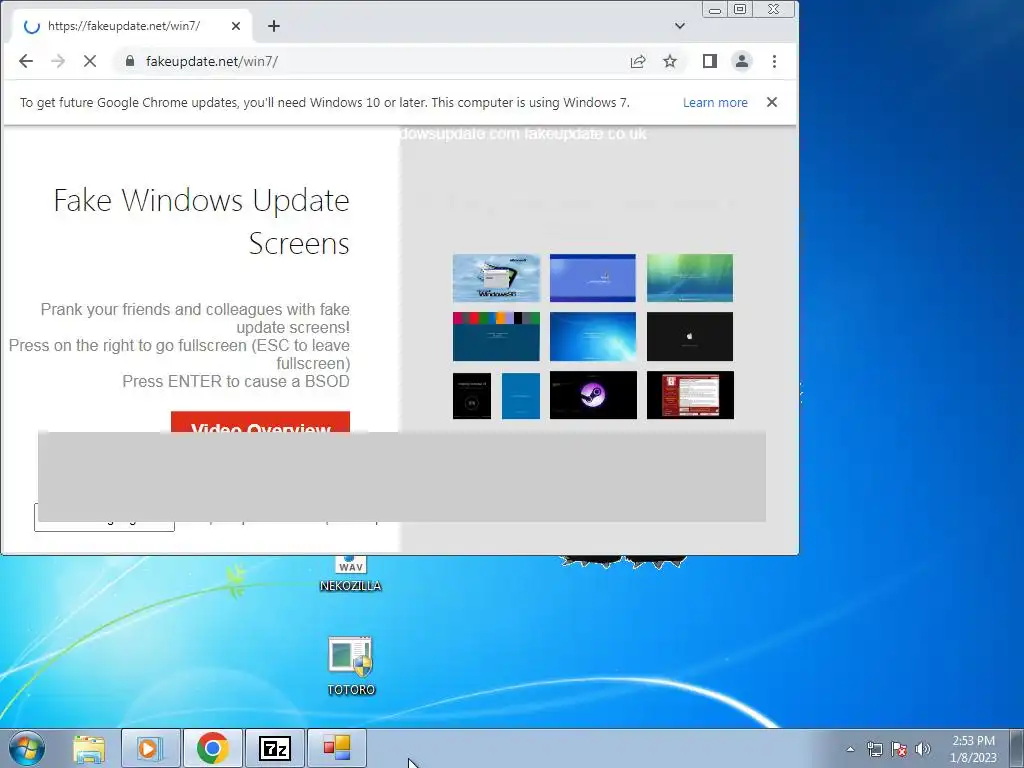This screenshot has height=768, width=1024.
Task: Choose the Windows 7 blue swirl thumbnail
Action: click(x=592, y=336)
